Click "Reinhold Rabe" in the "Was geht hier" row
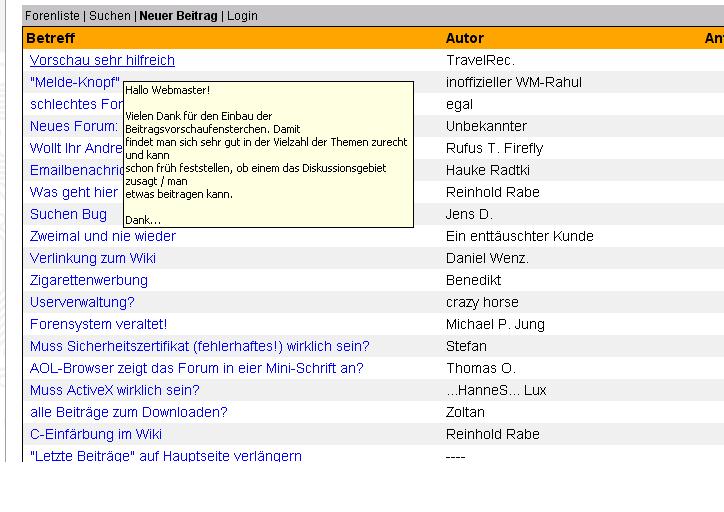 (x=493, y=192)
